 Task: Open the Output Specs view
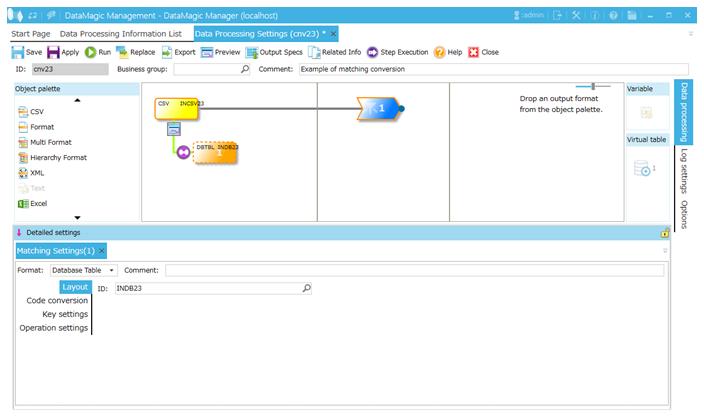pyautogui.click(x=252, y=52)
